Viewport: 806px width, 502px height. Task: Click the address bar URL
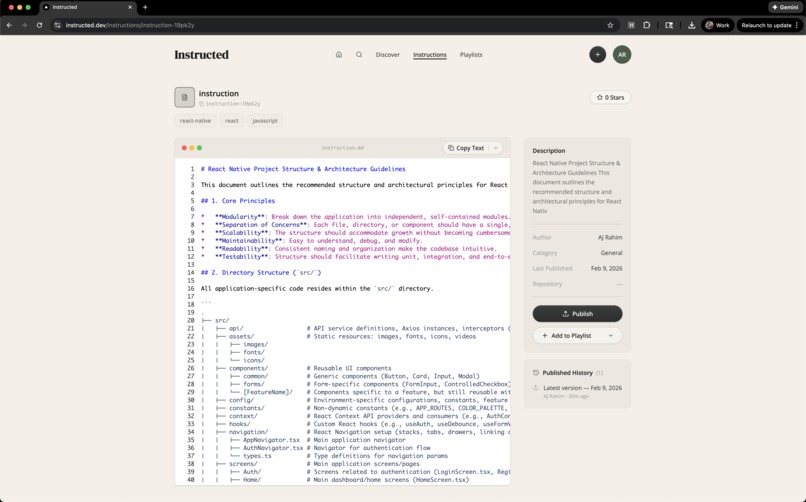click(x=130, y=25)
